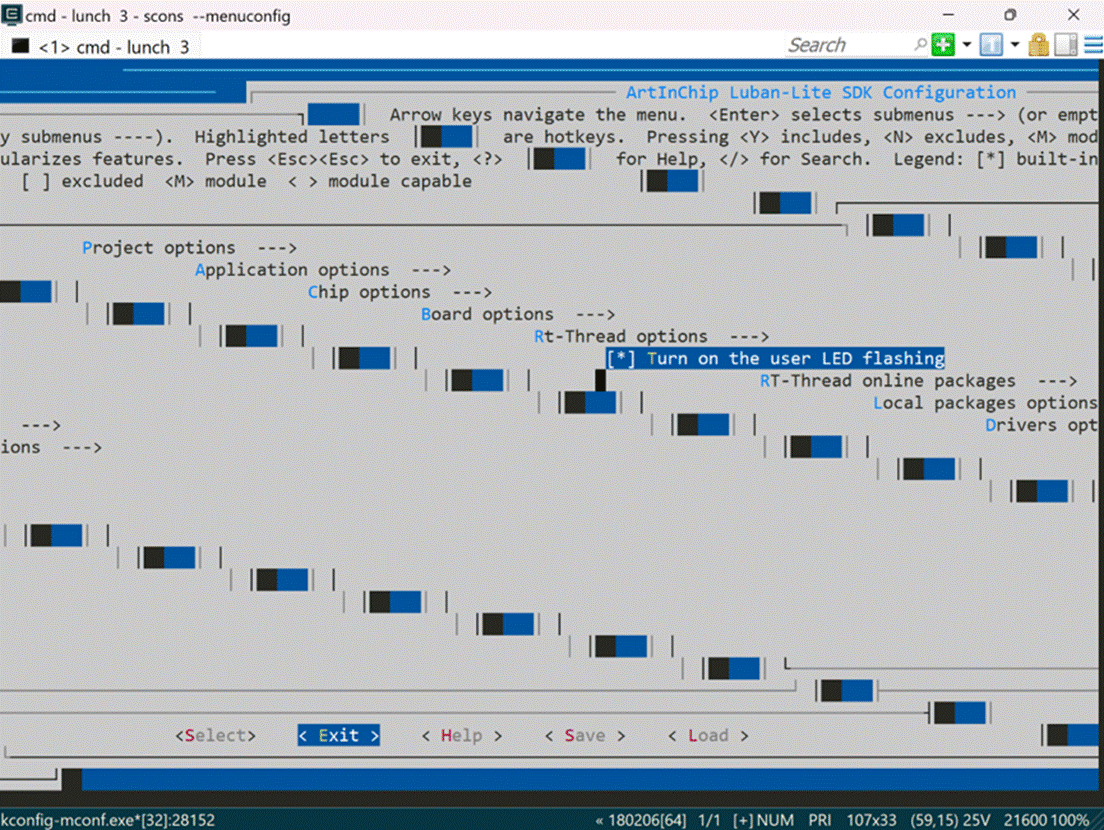This screenshot has width=1104, height=830.
Task: Click the Search input field in toolbar
Action: 848,45
